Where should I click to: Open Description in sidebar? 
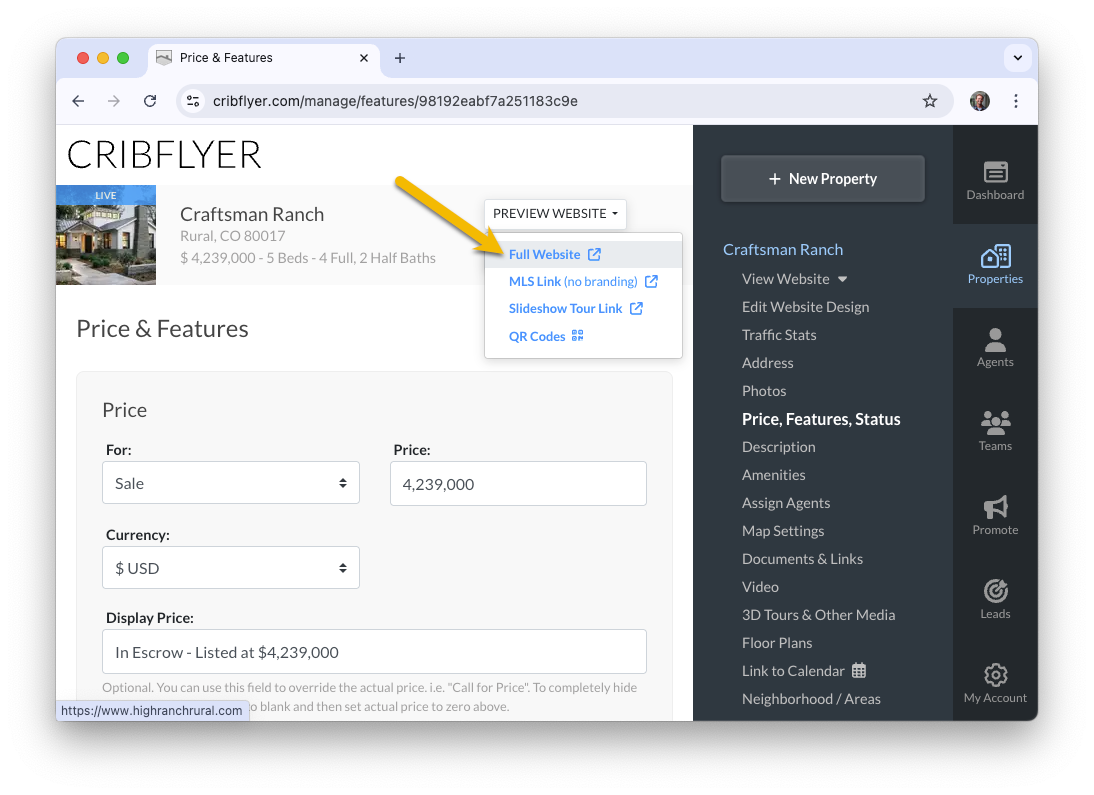779,447
